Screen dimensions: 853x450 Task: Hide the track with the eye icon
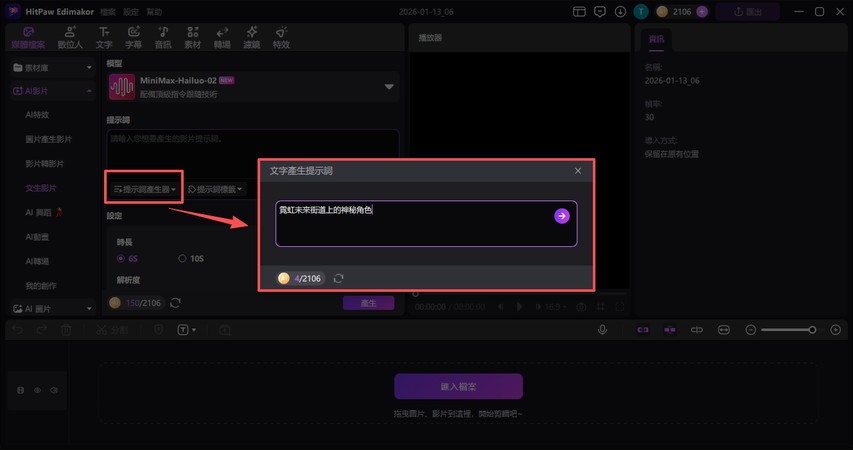point(37,390)
